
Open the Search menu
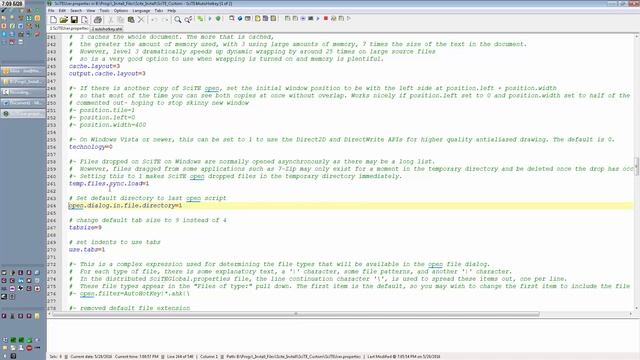click(76, 11)
